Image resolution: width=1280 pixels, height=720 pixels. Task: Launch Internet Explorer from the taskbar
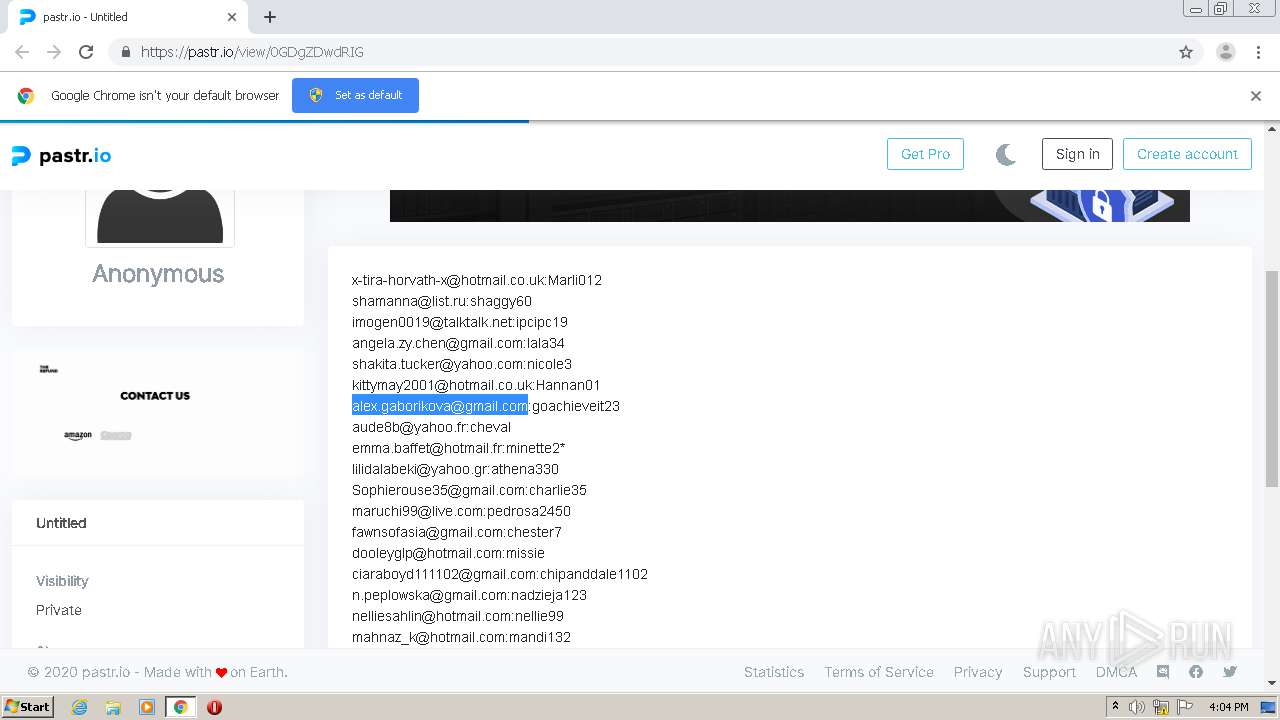click(79, 707)
